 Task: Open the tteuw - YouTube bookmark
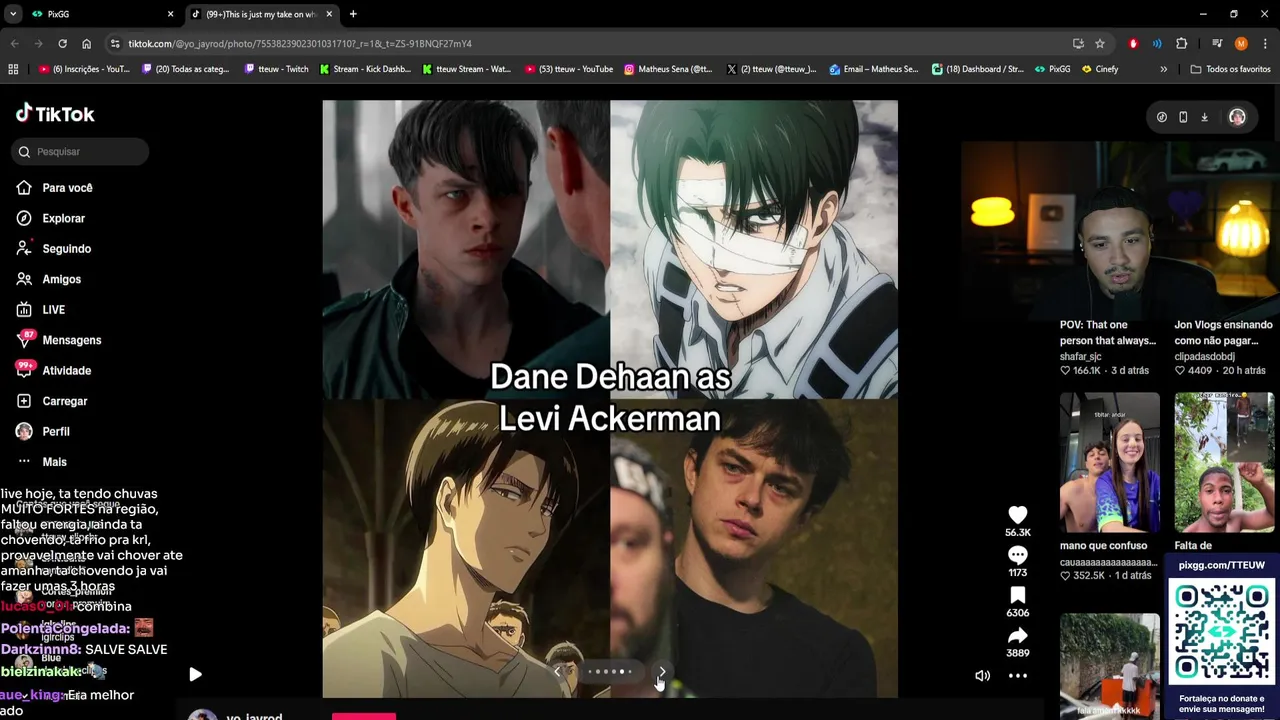[x=568, y=69]
